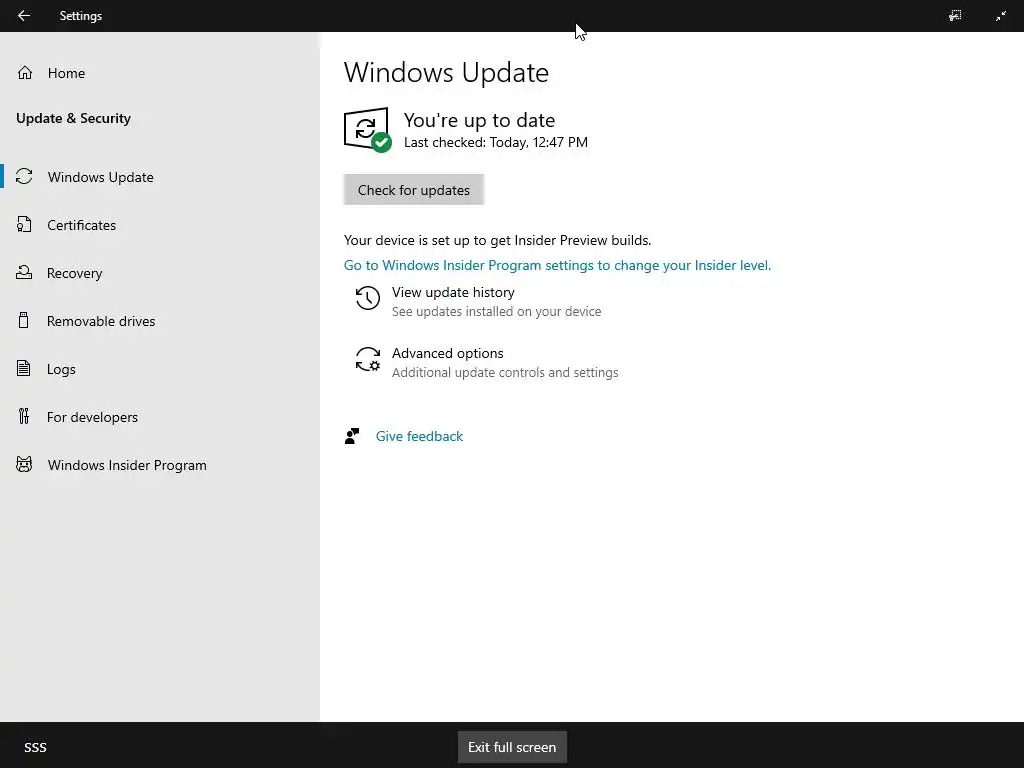Click the Windows Insider Program cat icon
This screenshot has height=768, width=1024.
pyautogui.click(x=24, y=464)
